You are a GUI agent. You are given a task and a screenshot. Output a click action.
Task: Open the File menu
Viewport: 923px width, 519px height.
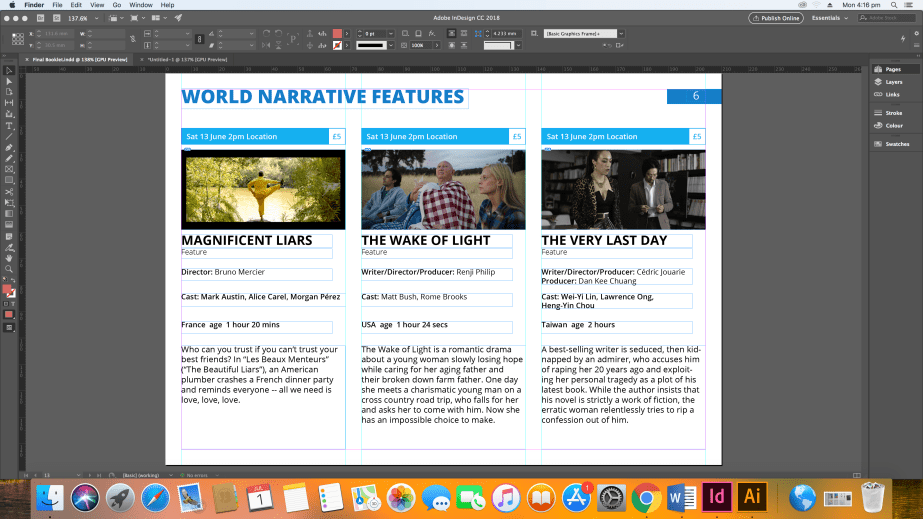(57, 5)
